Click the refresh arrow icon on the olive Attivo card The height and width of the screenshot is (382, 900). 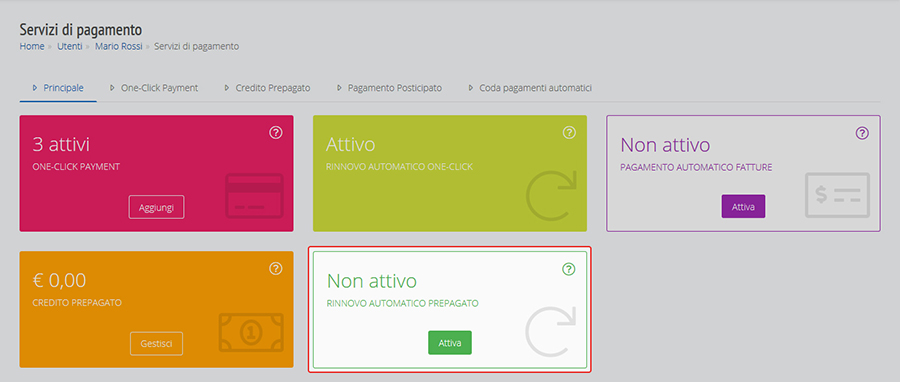pos(550,195)
